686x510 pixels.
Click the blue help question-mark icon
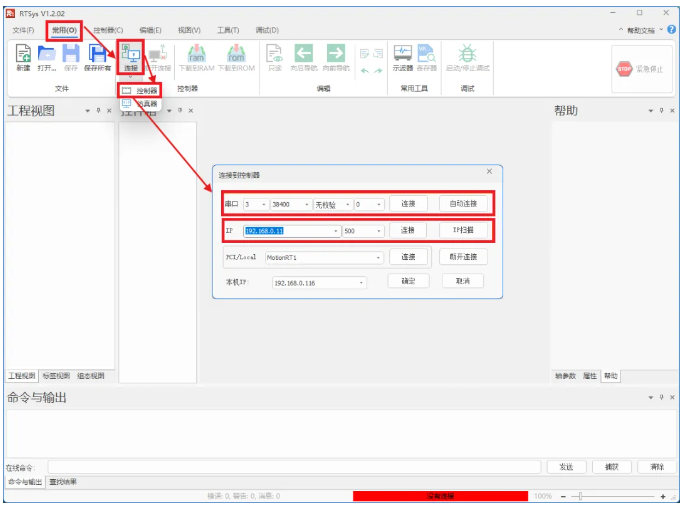click(x=672, y=29)
